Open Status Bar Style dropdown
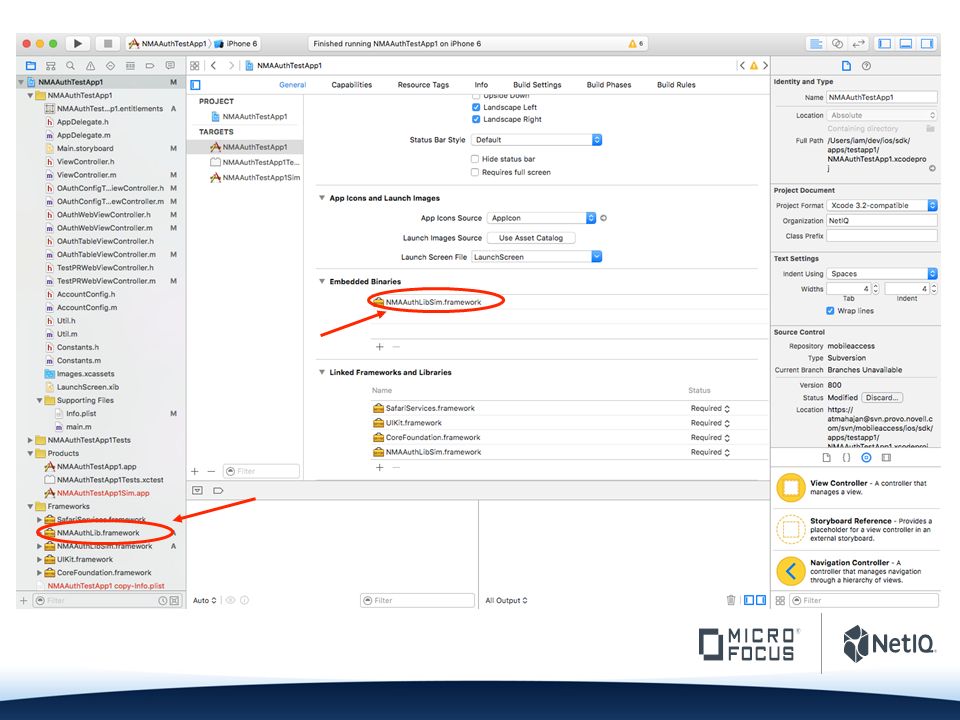The width and height of the screenshot is (960, 720). coord(536,140)
